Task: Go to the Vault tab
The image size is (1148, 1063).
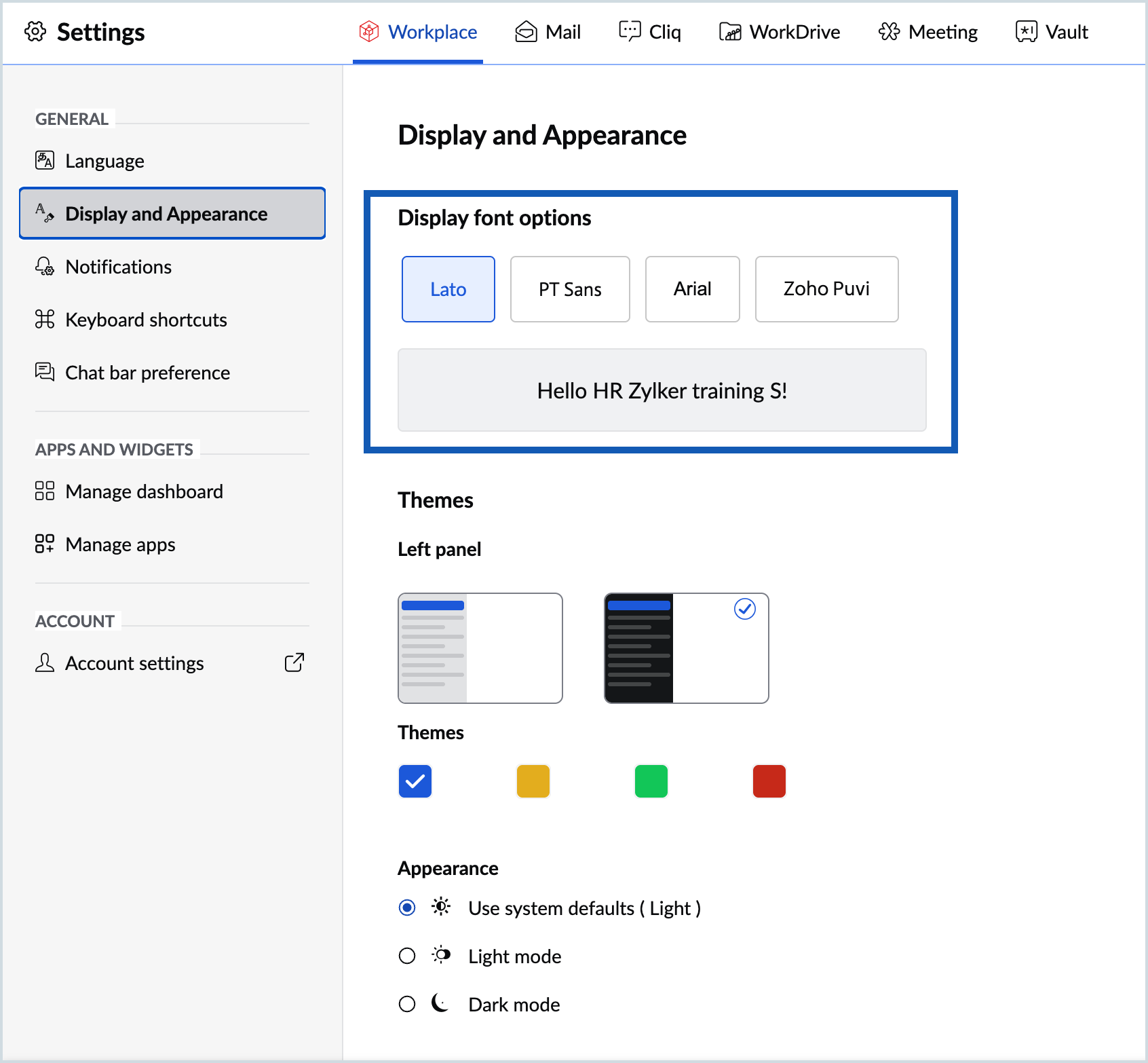Action: coord(1052,32)
